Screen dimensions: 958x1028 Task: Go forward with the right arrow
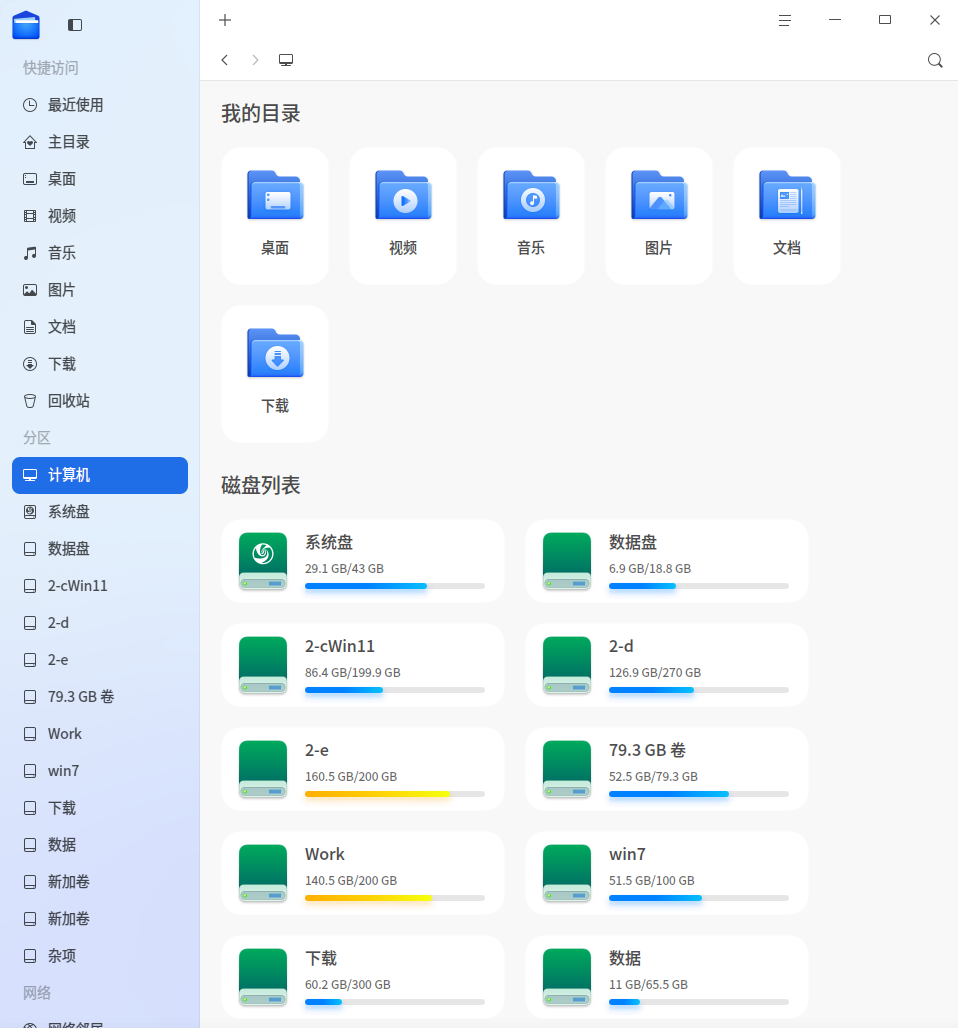[x=255, y=60]
